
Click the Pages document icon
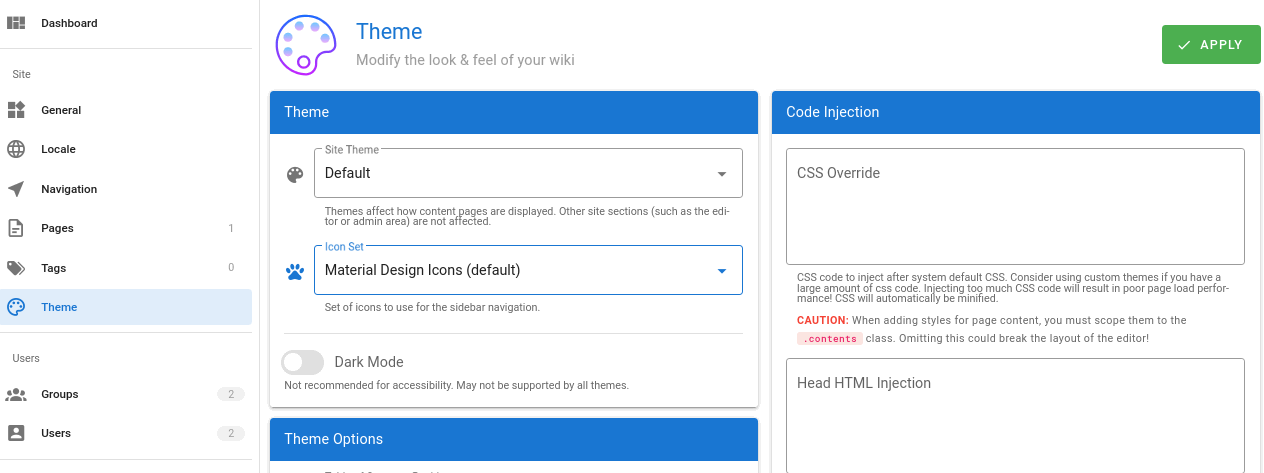pos(16,228)
